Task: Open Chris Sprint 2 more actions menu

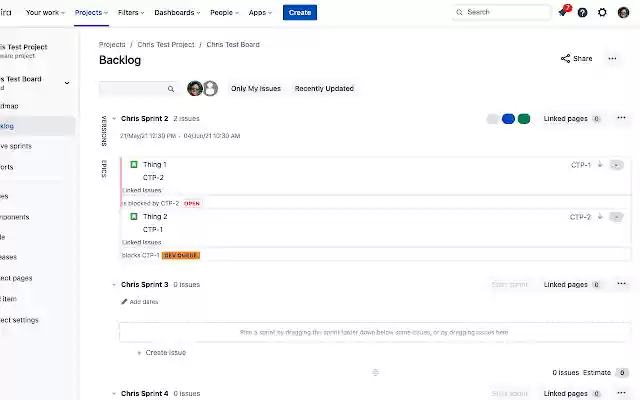Action: [621, 118]
